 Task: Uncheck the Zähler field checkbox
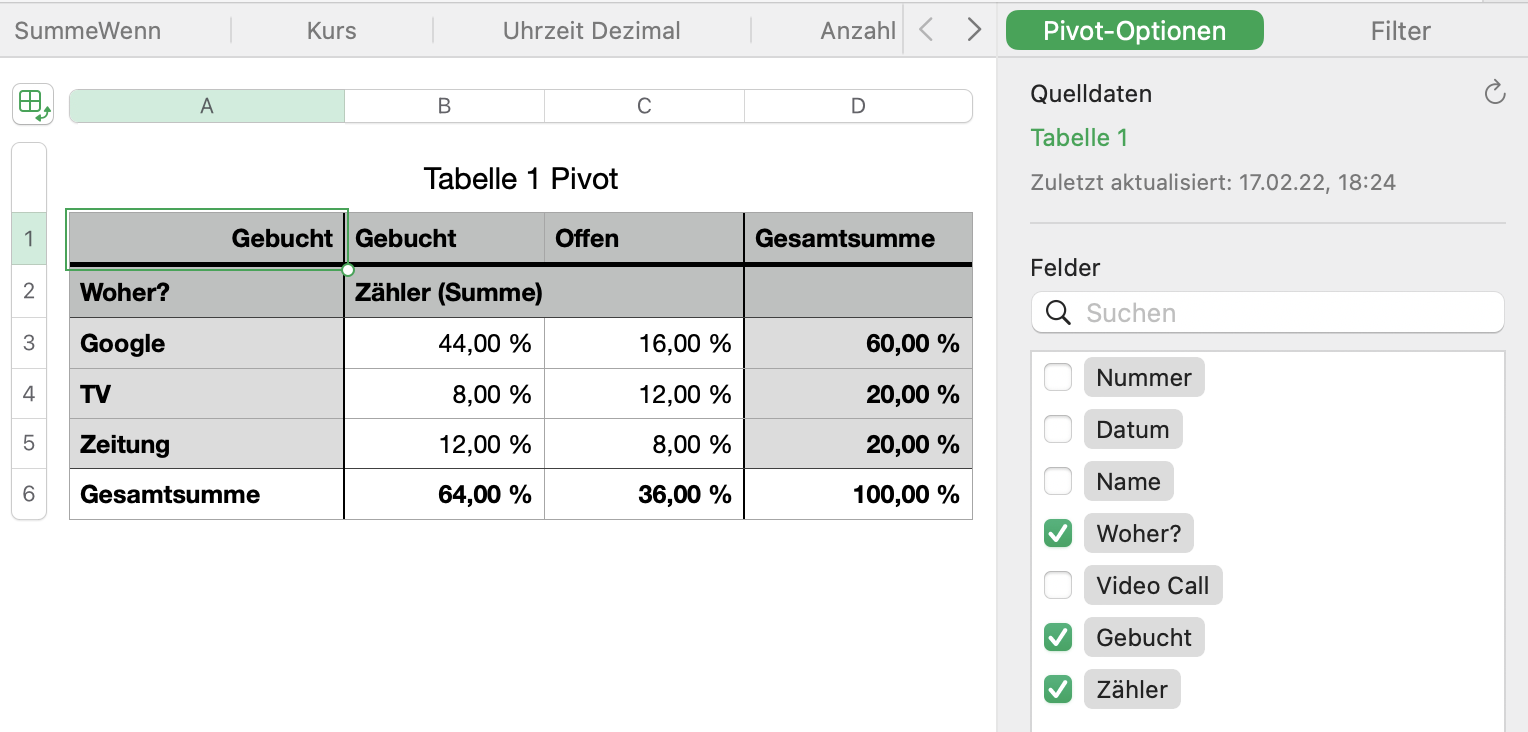[x=1058, y=689]
